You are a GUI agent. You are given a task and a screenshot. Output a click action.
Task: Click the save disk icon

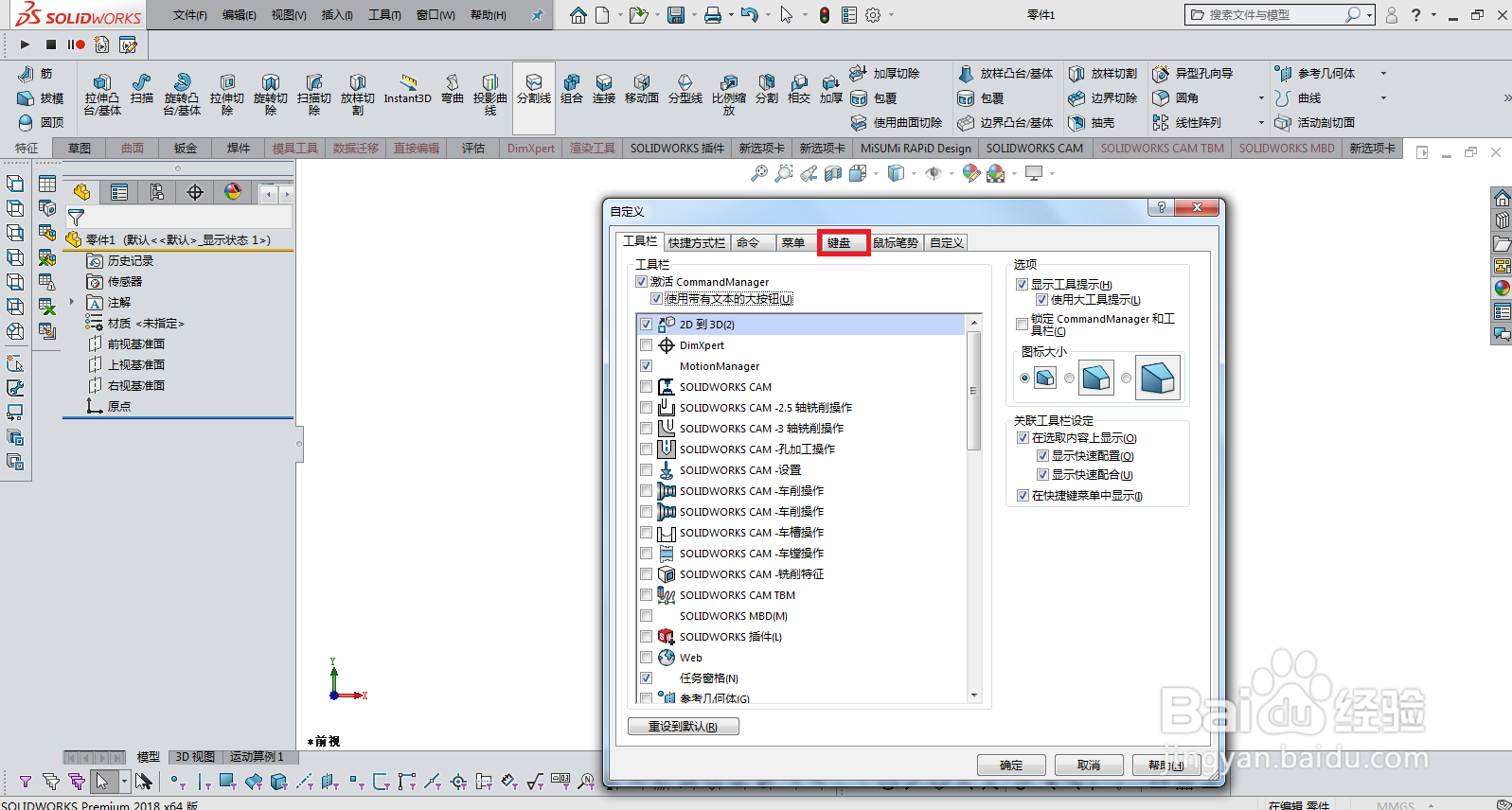(676, 15)
